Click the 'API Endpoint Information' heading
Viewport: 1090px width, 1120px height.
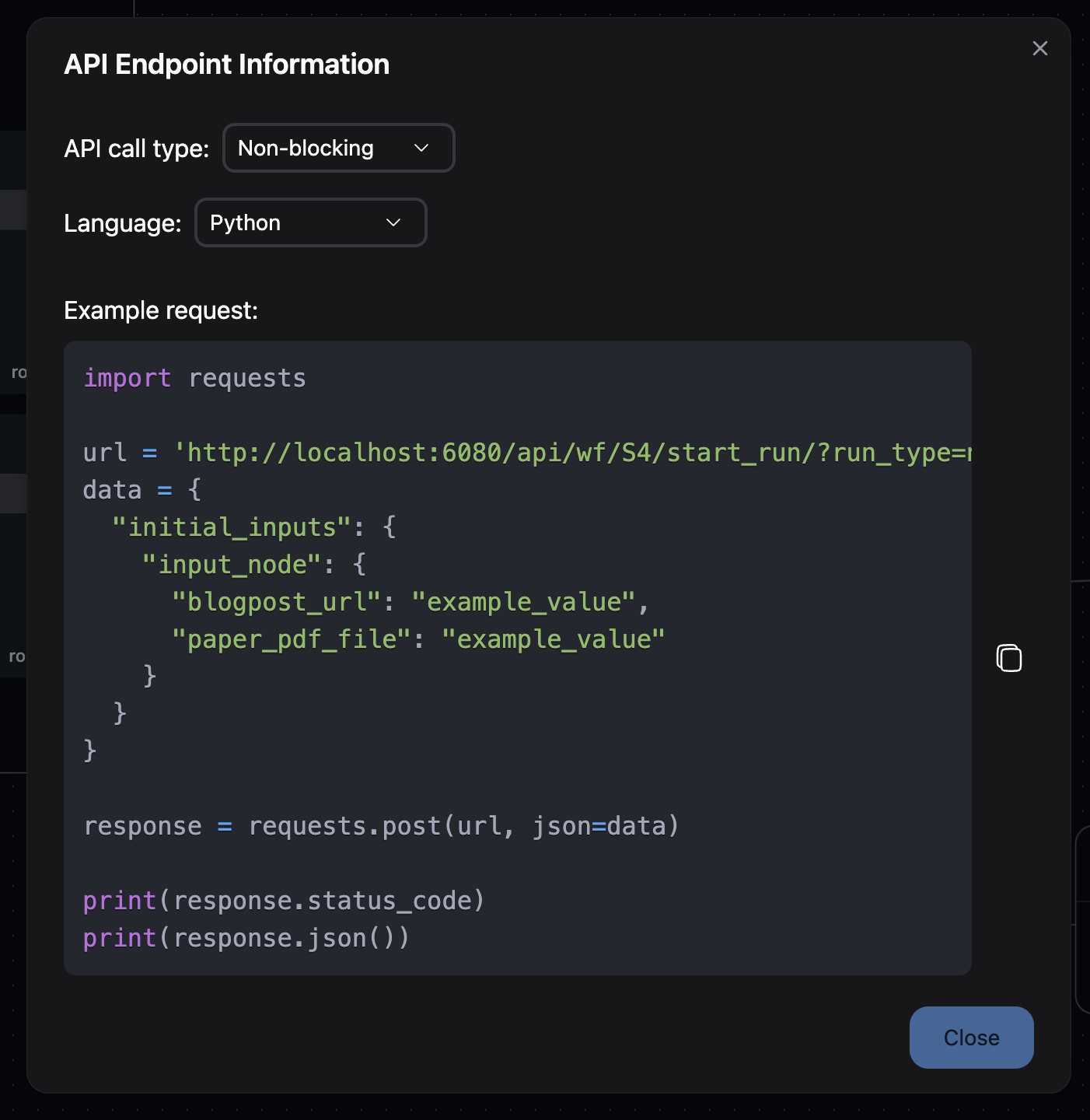pyautogui.click(x=226, y=65)
